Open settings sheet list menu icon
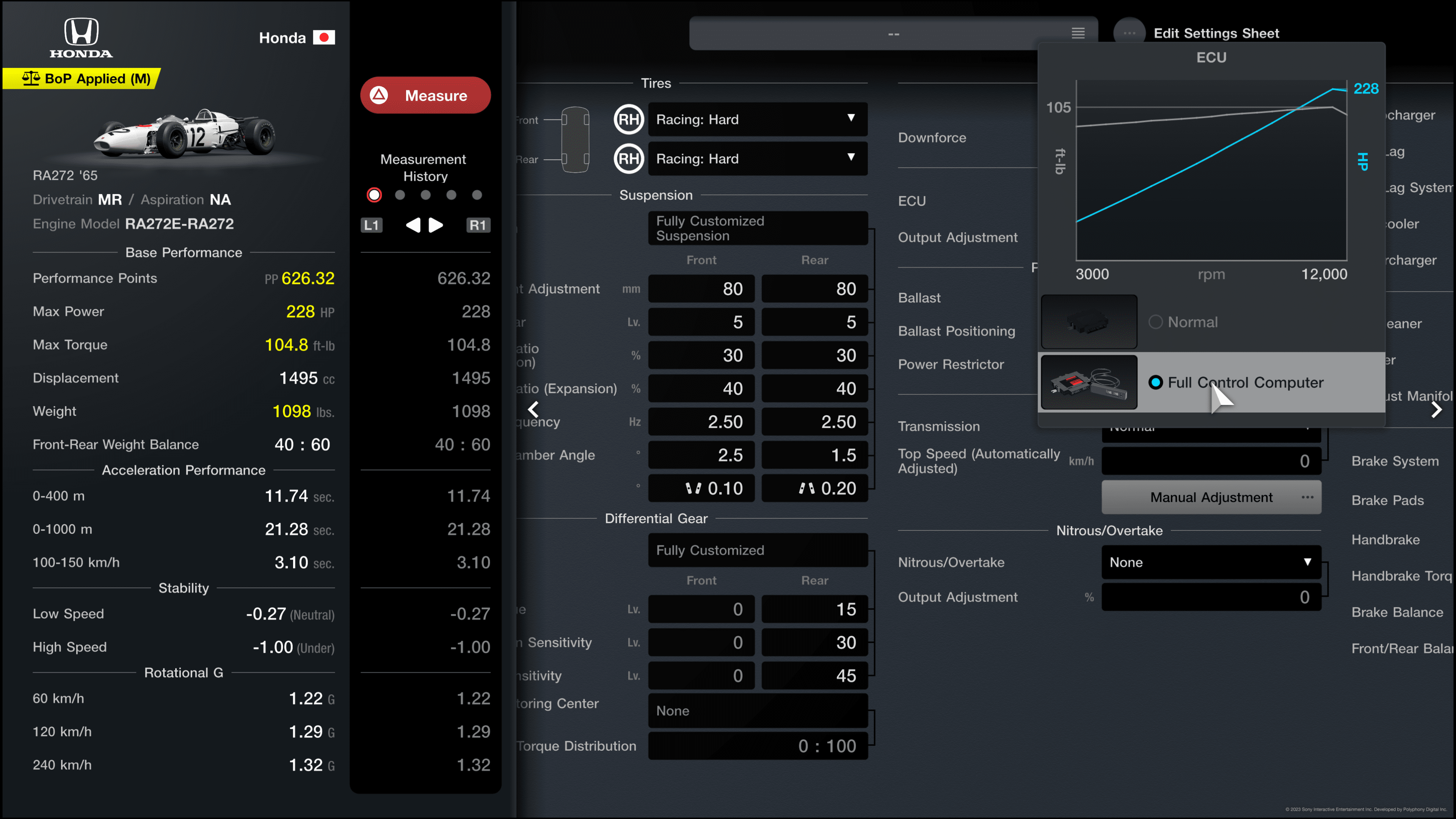 (1078, 33)
